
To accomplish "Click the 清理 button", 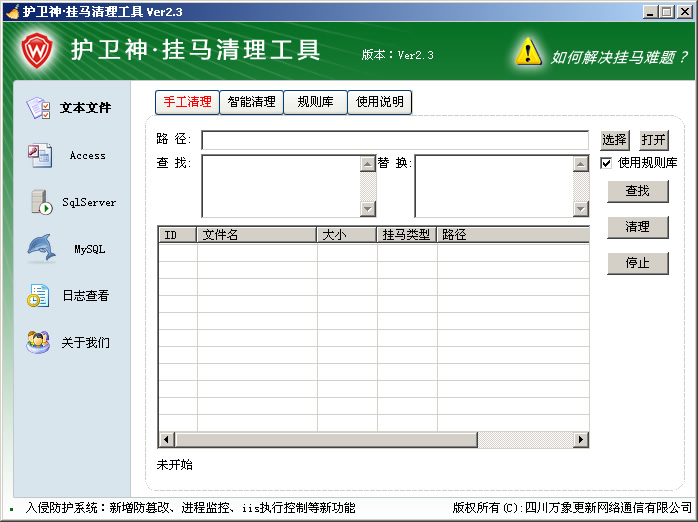I will pos(637,227).
